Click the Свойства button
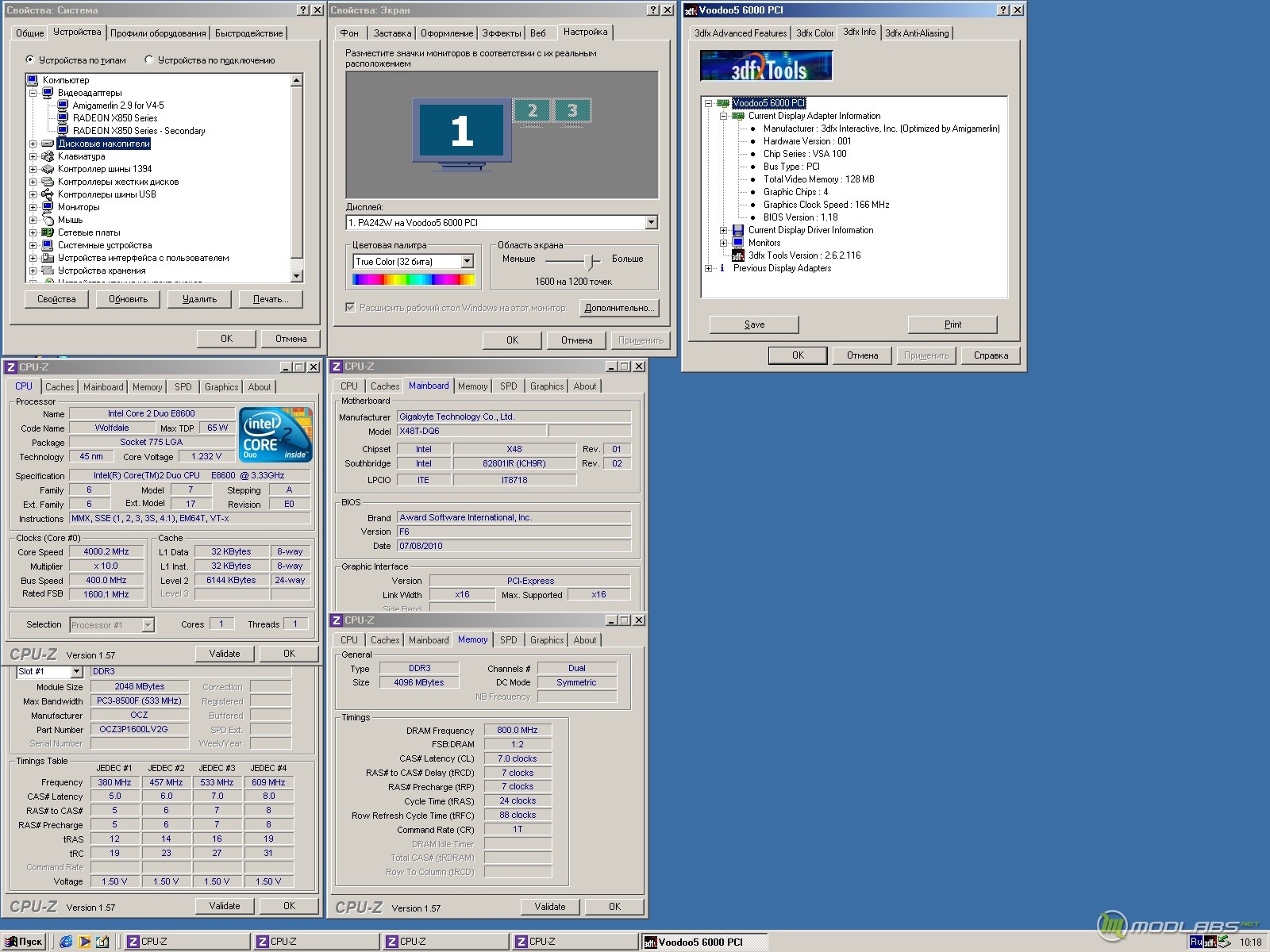Image resolution: width=1270 pixels, height=952 pixels. tap(56, 299)
